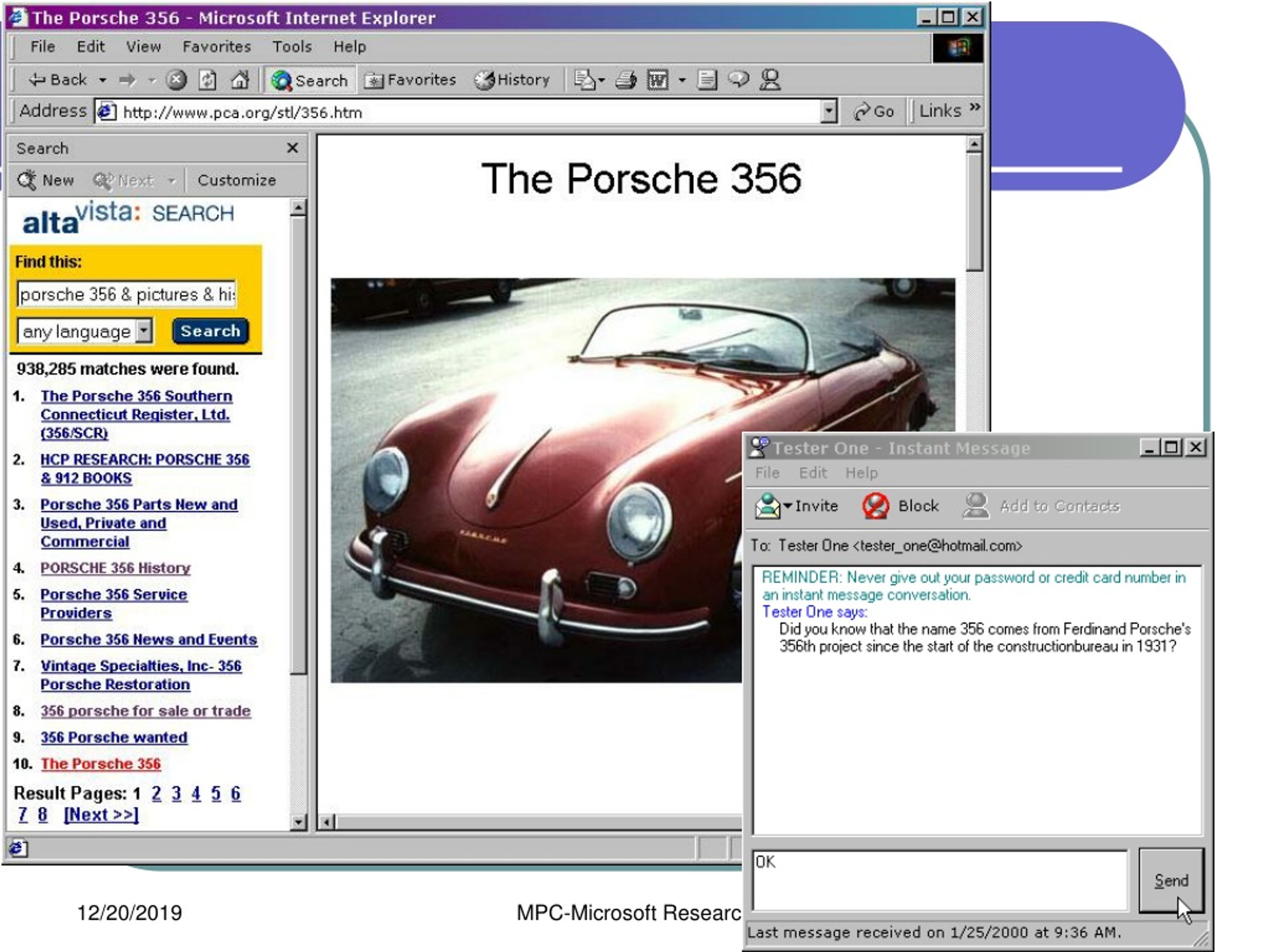The image size is (1270, 952).
Task: Click the AltaVista Search button
Action: point(210,331)
